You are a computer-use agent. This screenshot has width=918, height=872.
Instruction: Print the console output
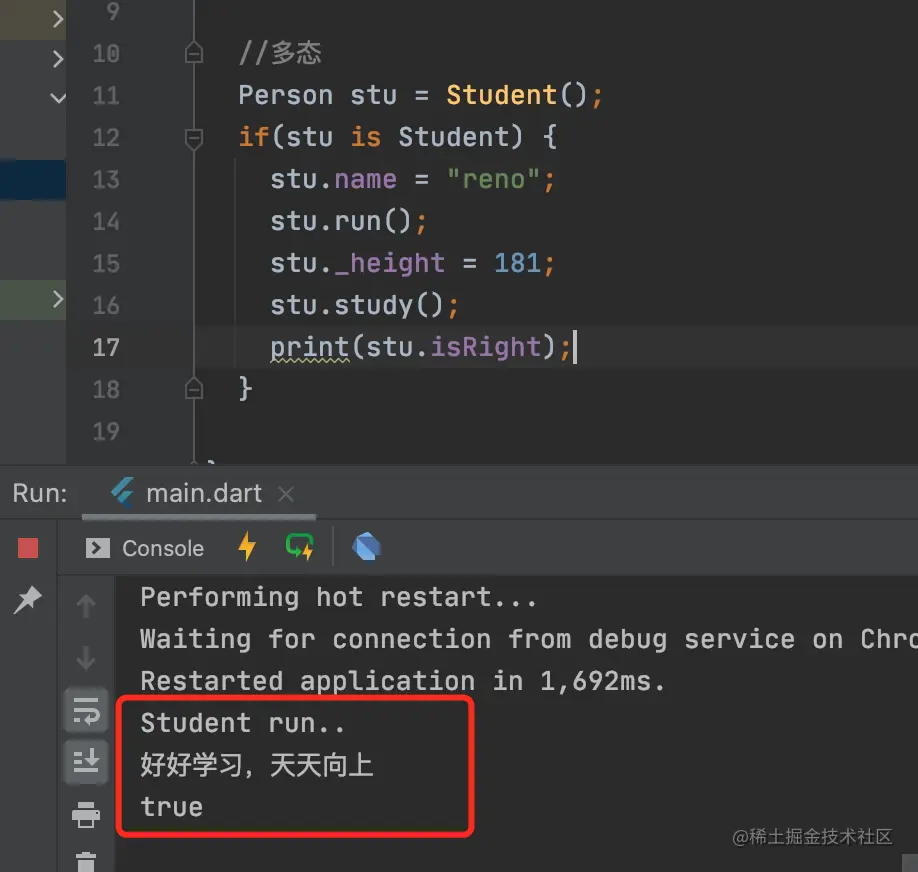(86, 814)
